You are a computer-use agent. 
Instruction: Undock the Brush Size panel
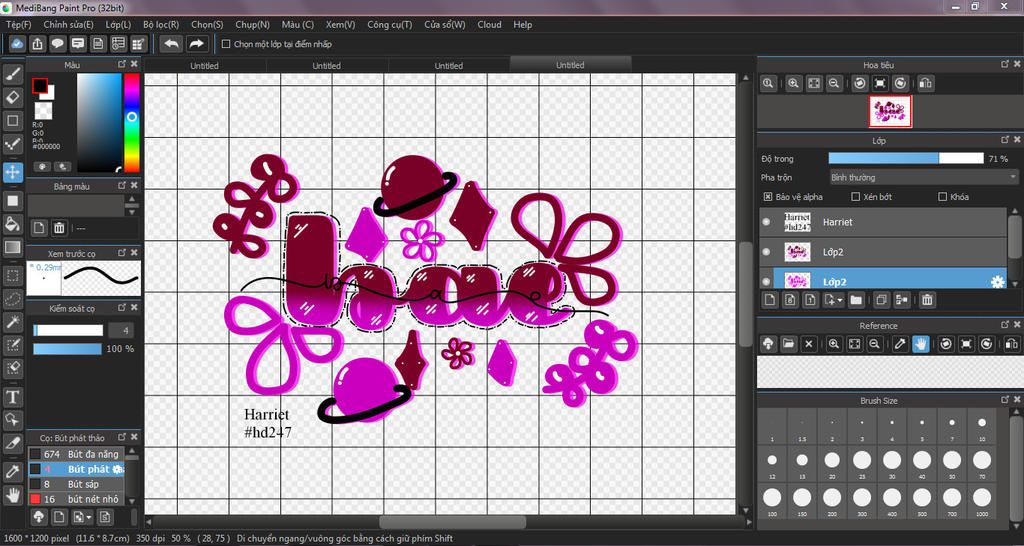(1005, 399)
